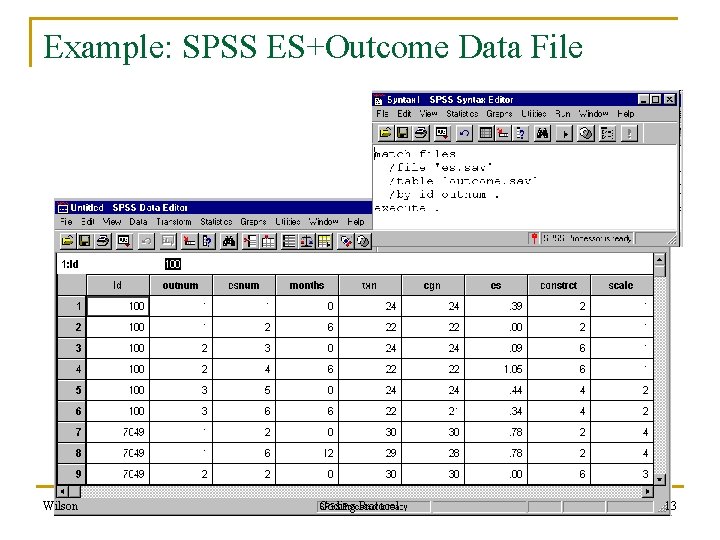
Task: Click Print icon in Data Editor toolbar
Action: click(x=103, y=241)
